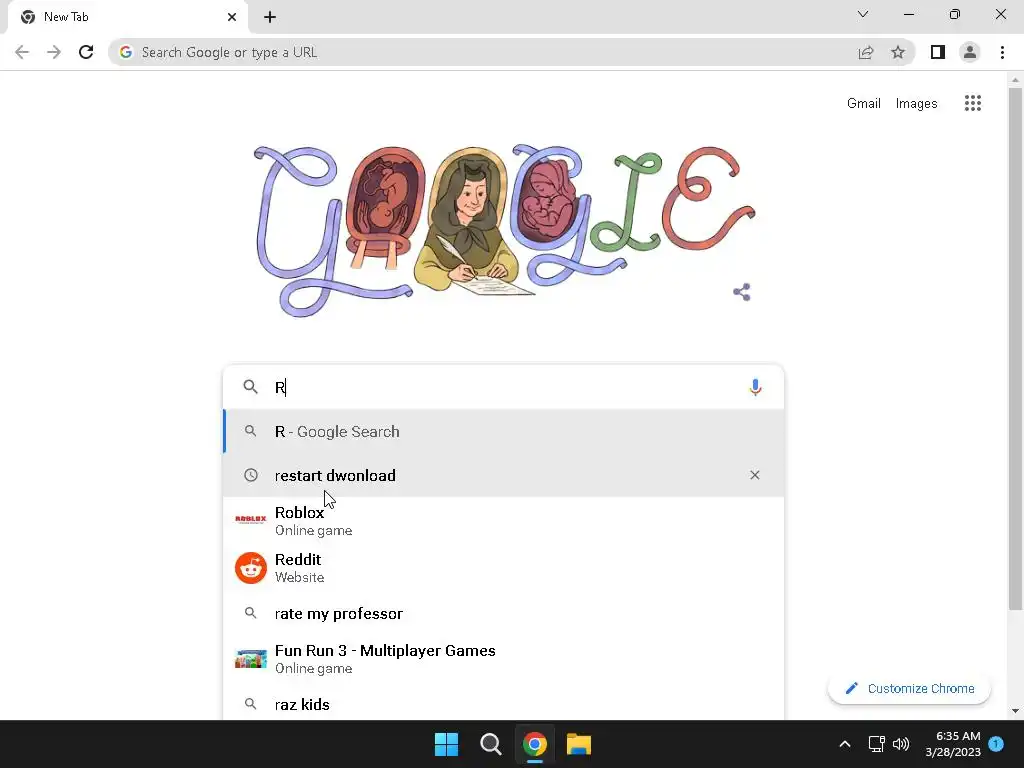Click the page vertical scrollbar
The image size is (1024, 768).
click(x=1014, y=349)
